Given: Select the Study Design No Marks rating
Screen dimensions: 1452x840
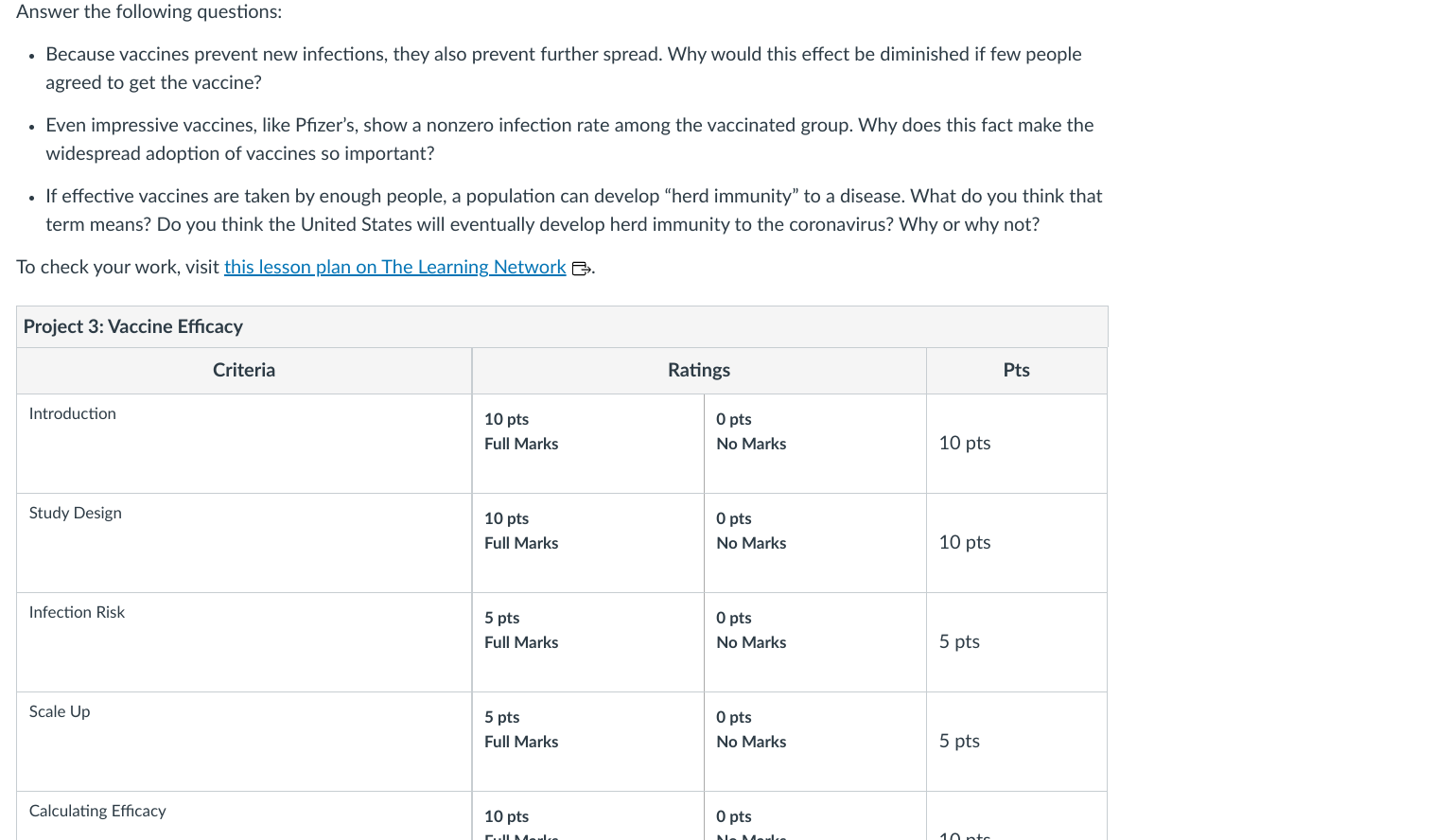Looking at the screenshot, I should click(814, 543).
